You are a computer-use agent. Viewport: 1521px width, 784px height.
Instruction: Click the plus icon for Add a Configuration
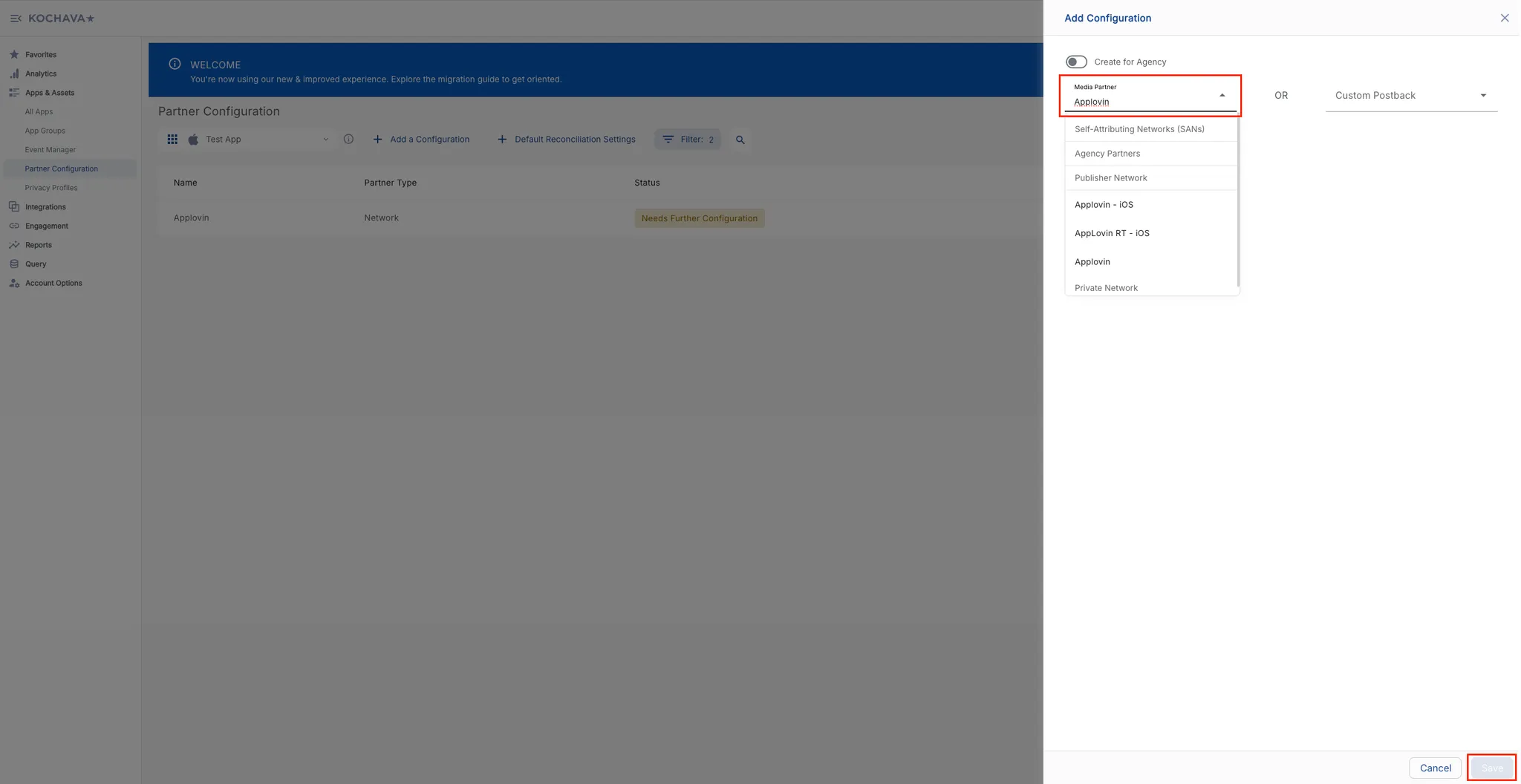[377, 139]
